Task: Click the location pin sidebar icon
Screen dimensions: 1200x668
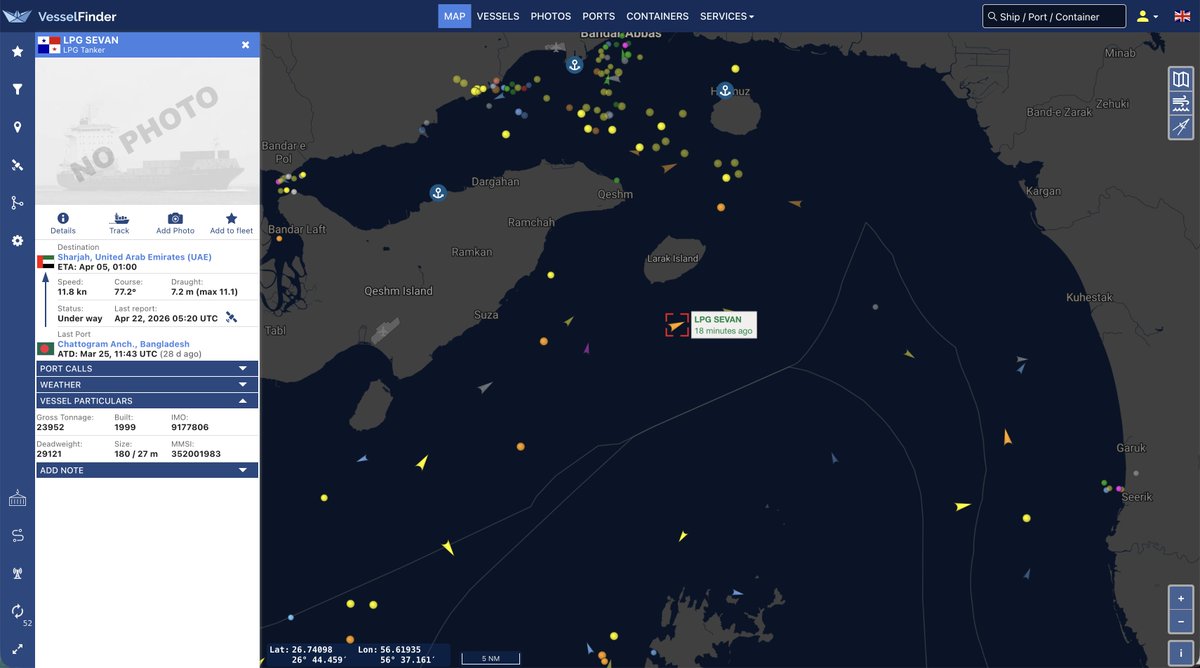Action: coord(17,127)
